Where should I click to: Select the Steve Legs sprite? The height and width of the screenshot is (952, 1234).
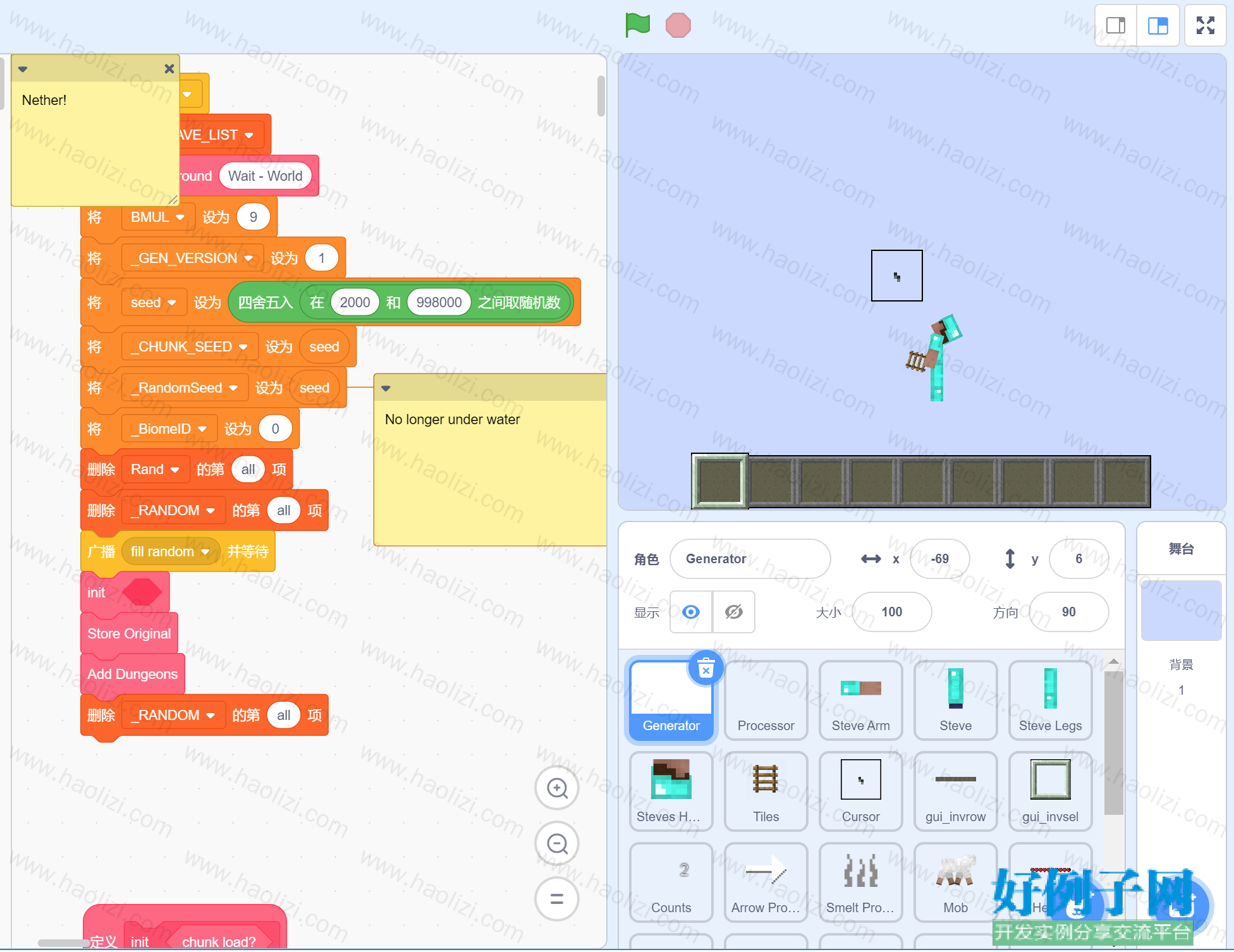(x=1051, y=700)
